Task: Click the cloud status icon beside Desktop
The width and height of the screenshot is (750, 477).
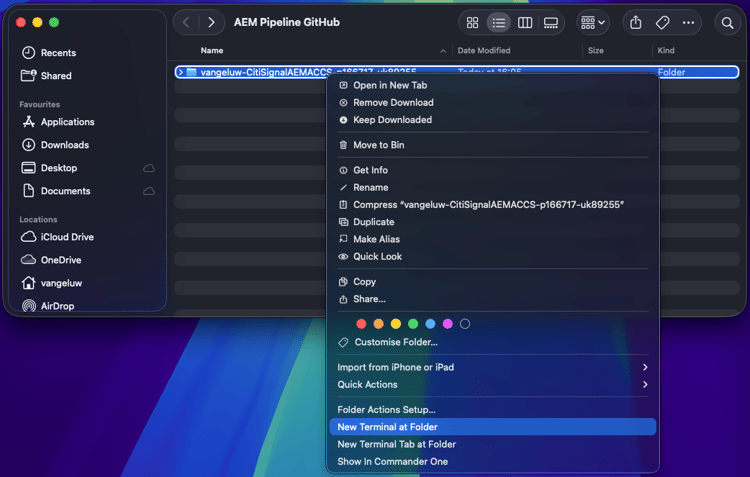Action: [x=149, y=168]
